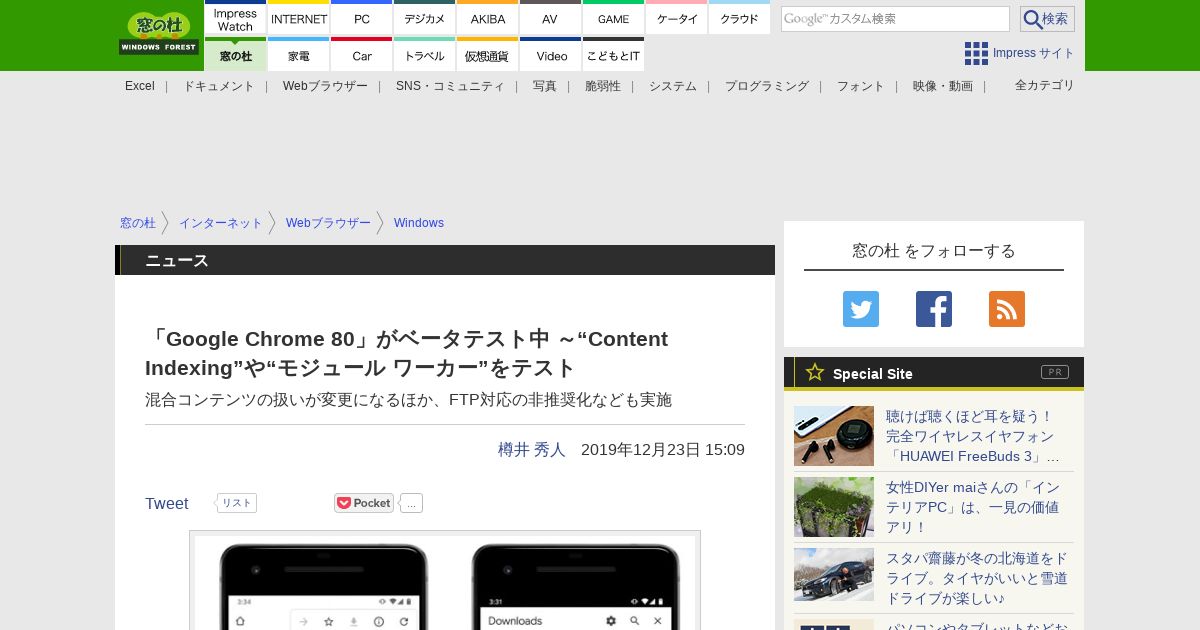Open the INTERNET tab
The height and width of the screenshot is (630, 1200).
pyautogui.click(x=299, y=19)
